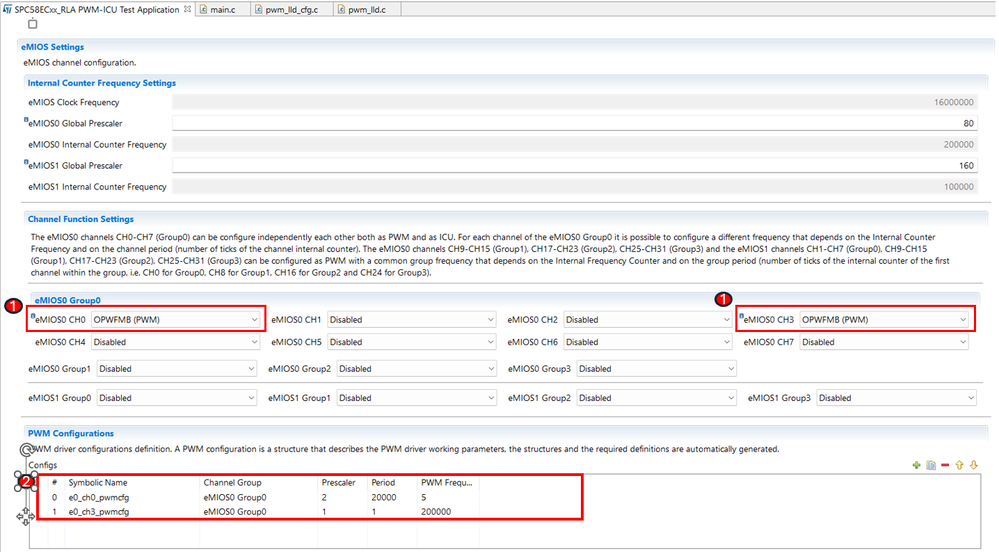Open the eMIOS1 Group0 dropdown

pyautogui.click(x=176, y=398)
